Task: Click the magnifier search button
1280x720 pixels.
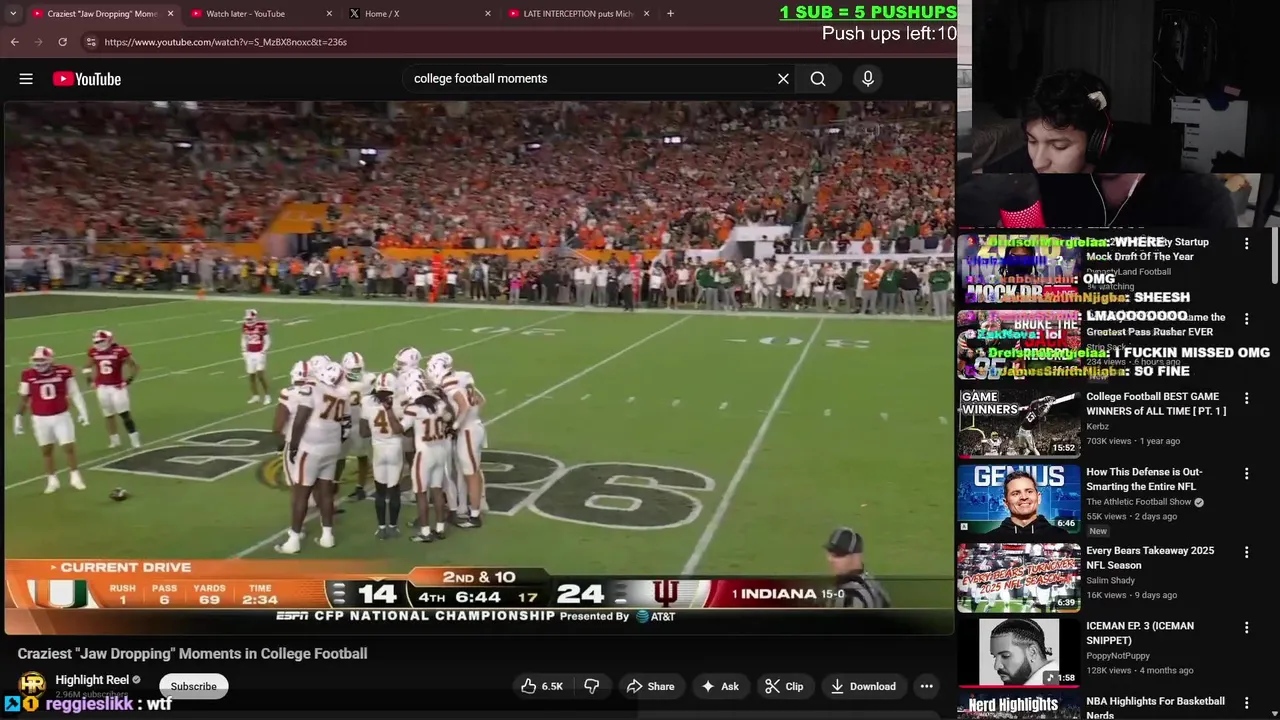Action: 818,79
